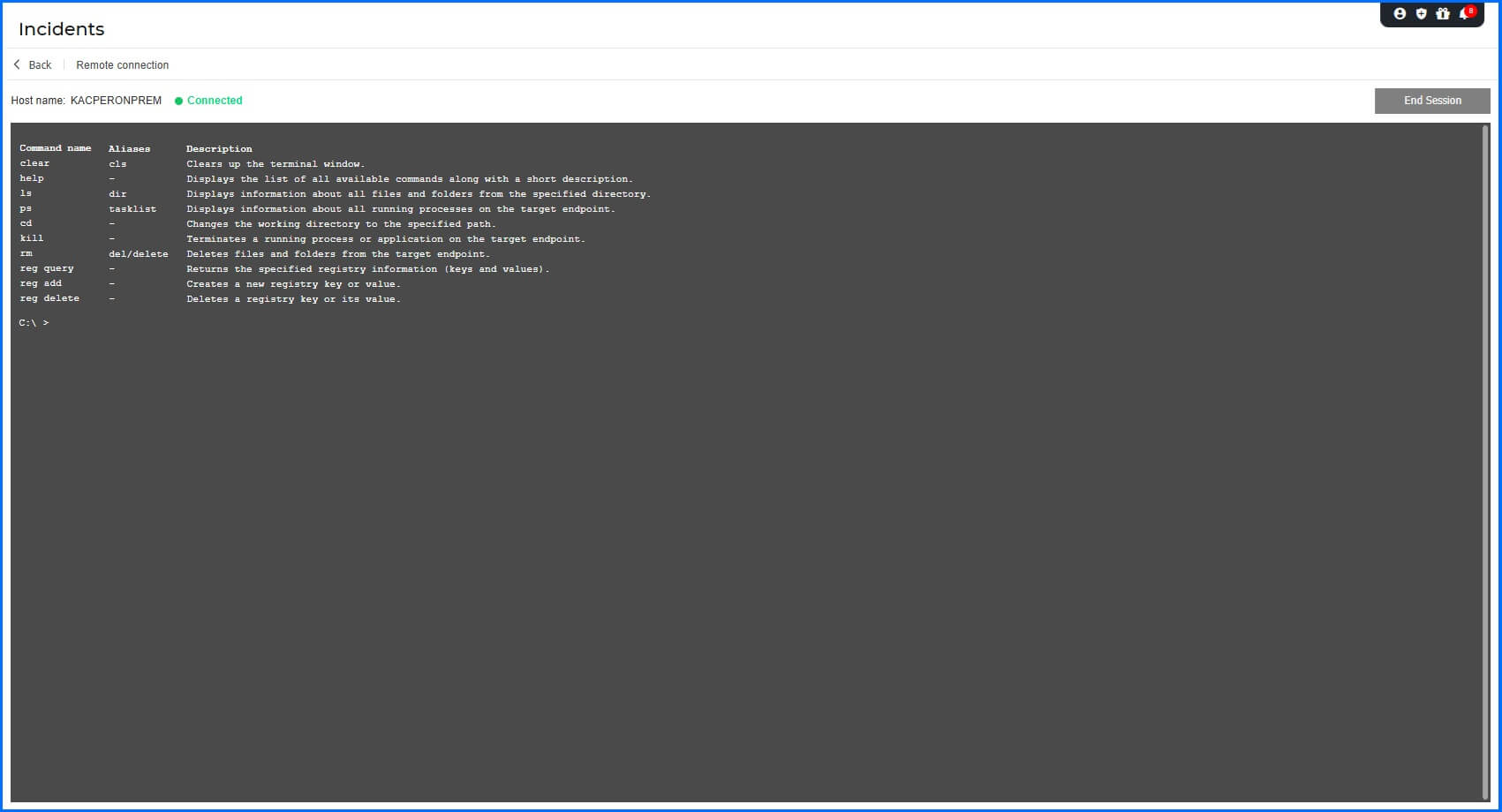
Task: Click the Description column header
Action: [x=219, y=149]
